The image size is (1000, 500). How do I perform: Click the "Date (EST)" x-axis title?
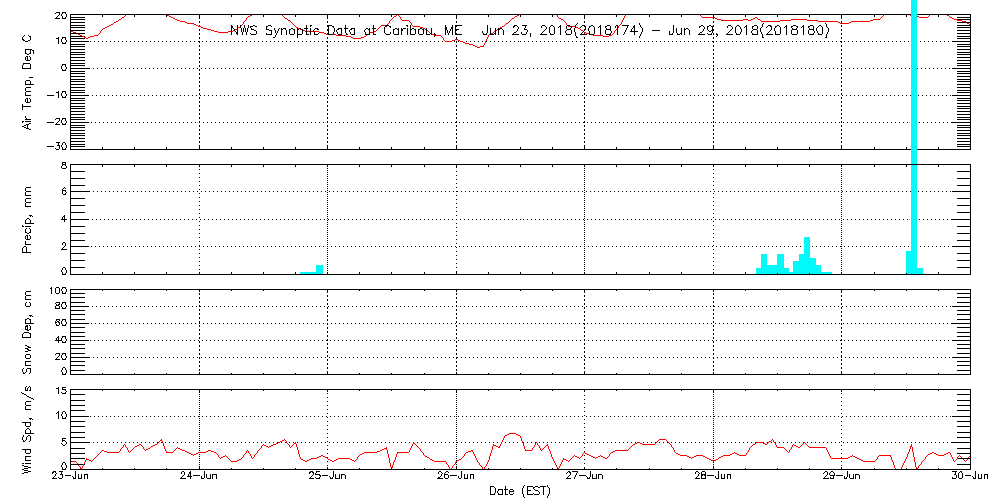pyautogui.click(x=519, y=491)
